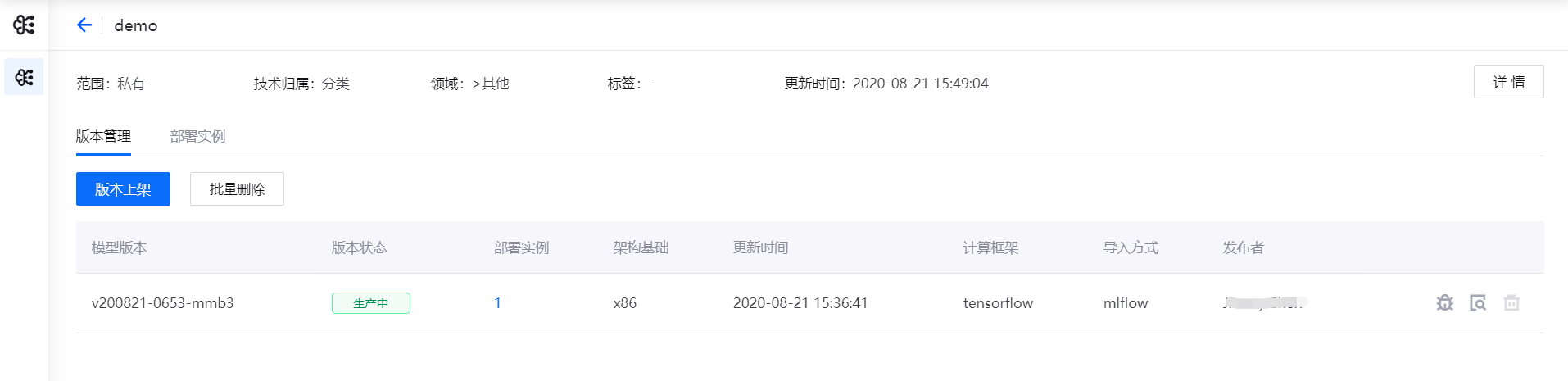1568x381 pixels.
Task: Click the 更新时间 column header
Action: click(x=760, y=247)
